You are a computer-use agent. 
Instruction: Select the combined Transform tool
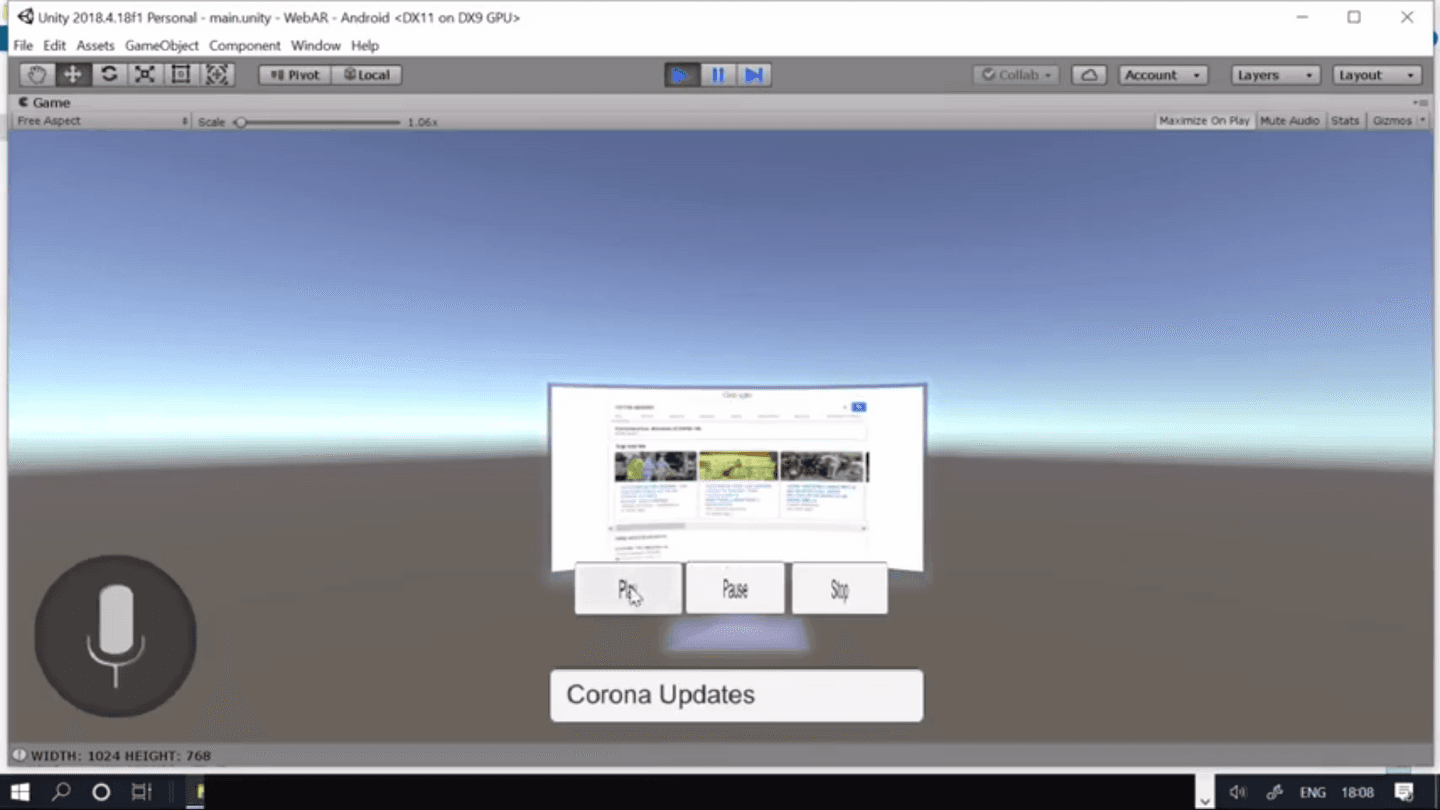point(217,75)
